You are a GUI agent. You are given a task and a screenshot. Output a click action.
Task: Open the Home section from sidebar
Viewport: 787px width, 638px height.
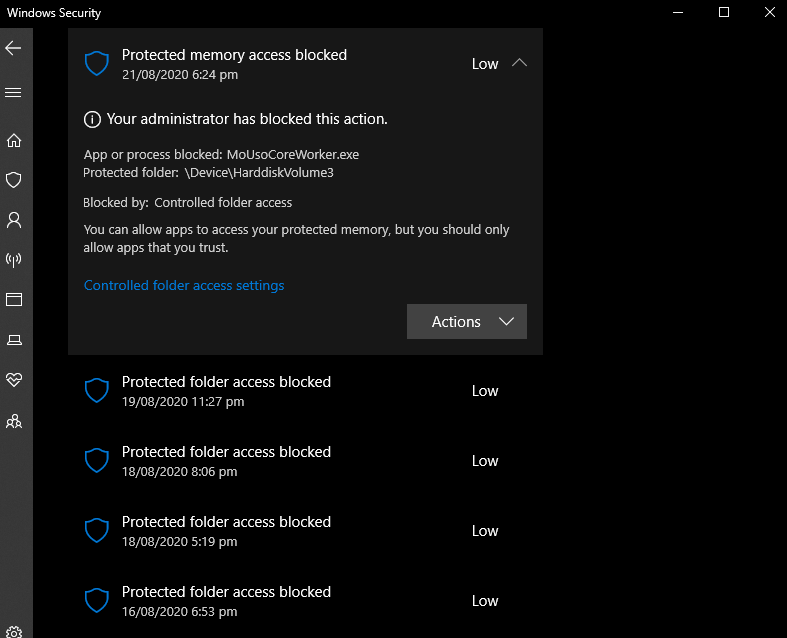[x=14, y=140]
